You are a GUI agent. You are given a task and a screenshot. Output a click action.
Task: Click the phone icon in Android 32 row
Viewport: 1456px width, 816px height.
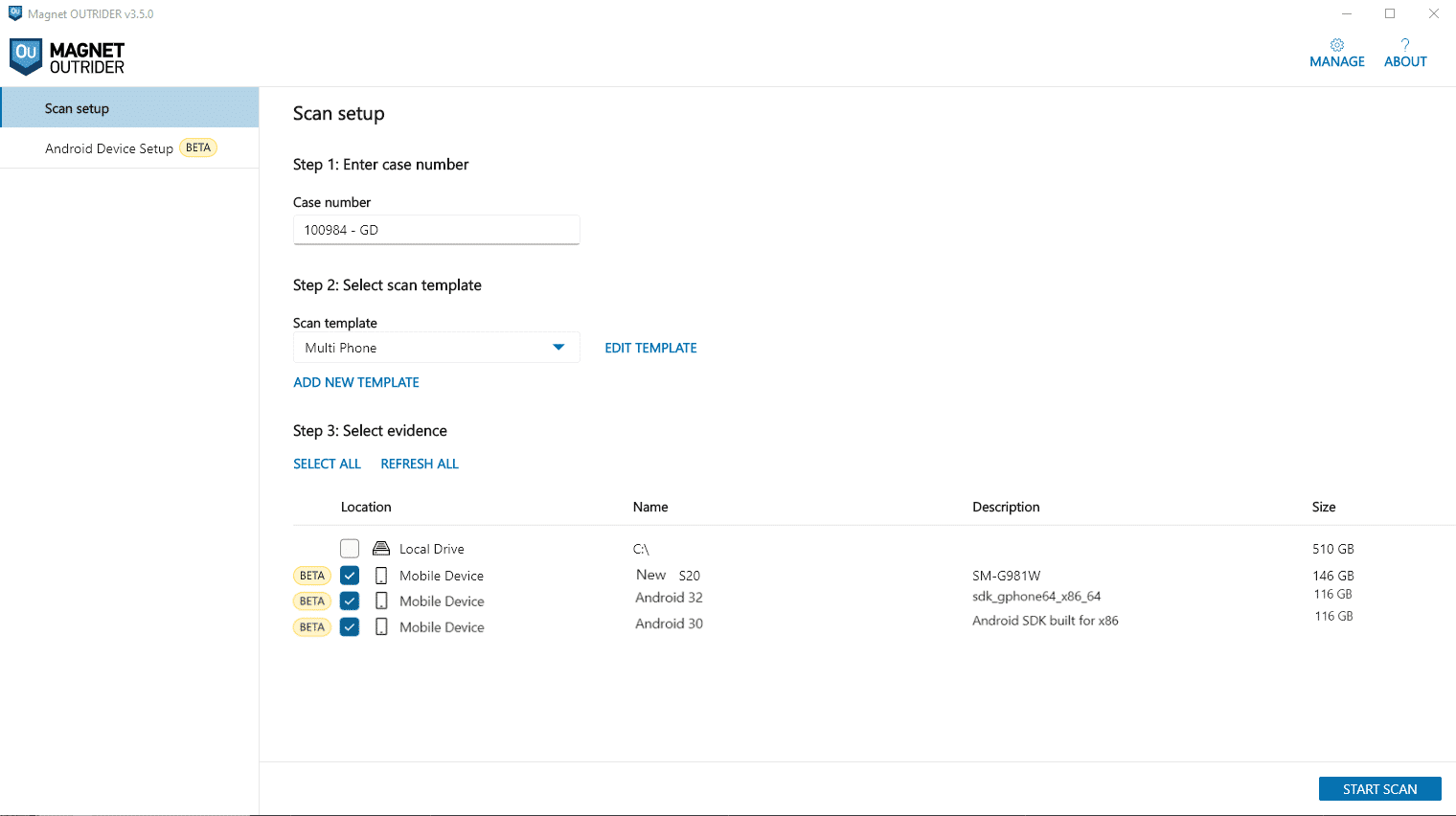(381, 601)
